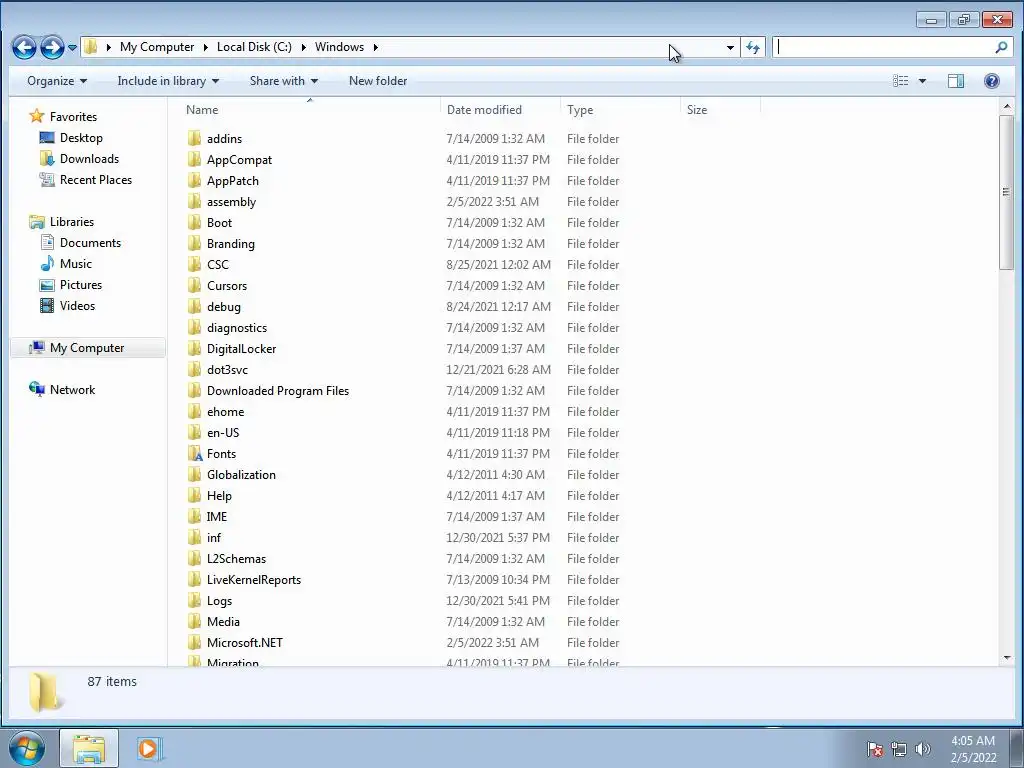The width and height of the screenshot is (1024, 768).
Task: Click the scroll down arrow of file list
Action: 1006,658
